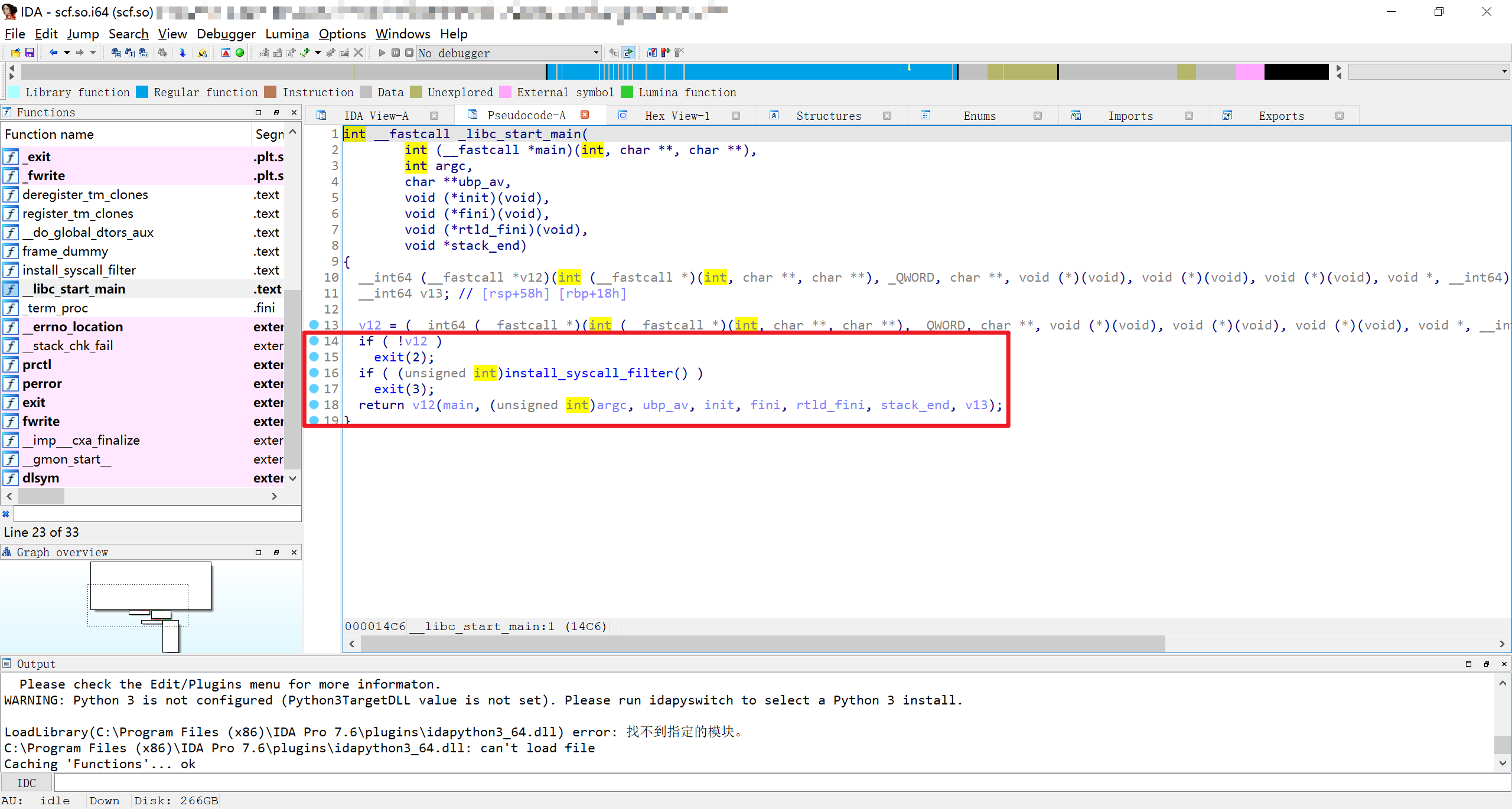This screenshot has height=809, width=1512.
Task: Toggle breakpoint dot on line 16
Action: [x=314, y=373]
